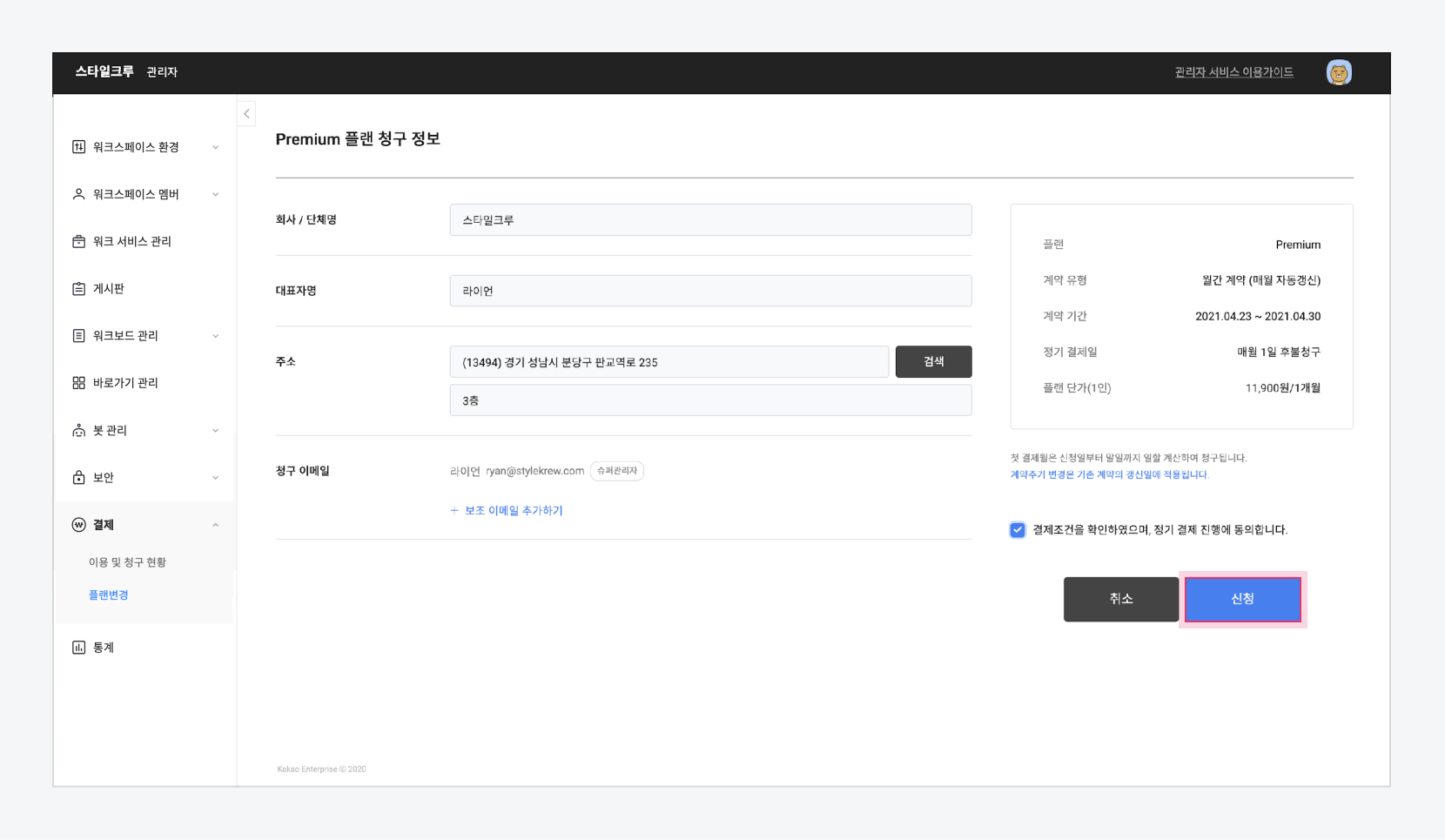
Task: Click the security lock icon
Action: (x=78, y=477)
